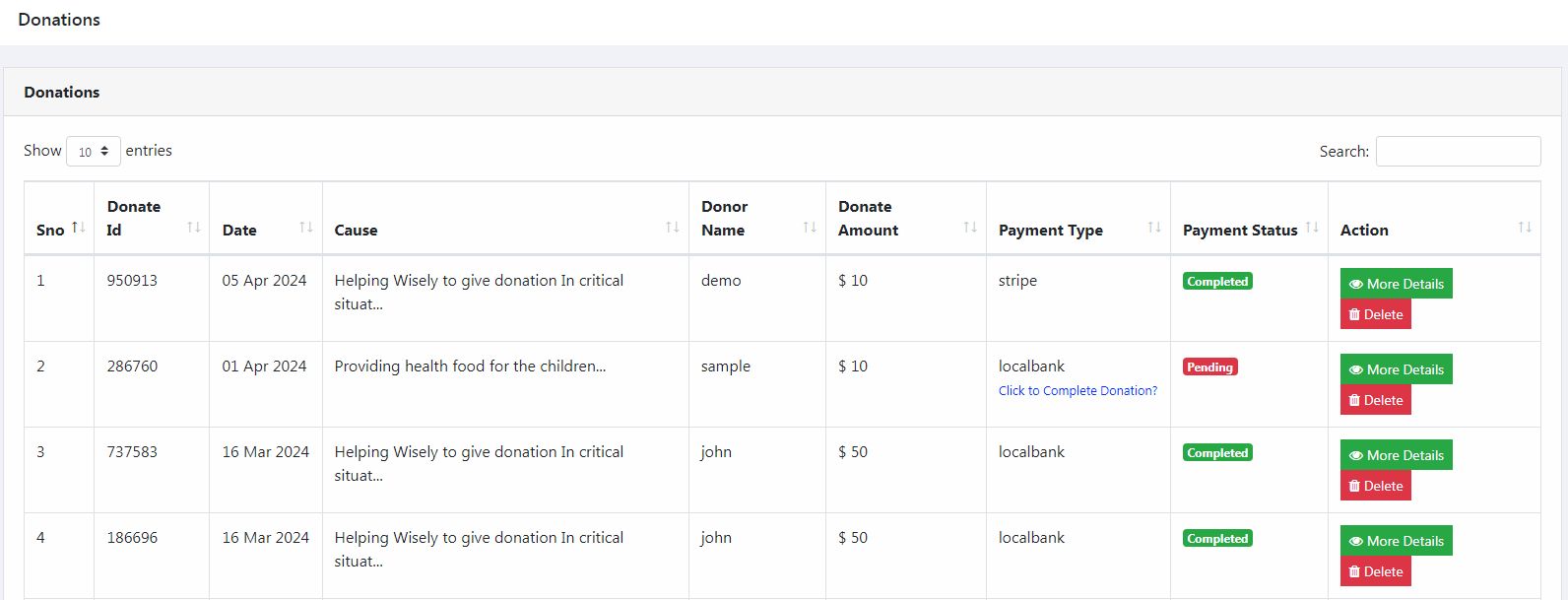Click into the Search input field

coord(1458,152)
